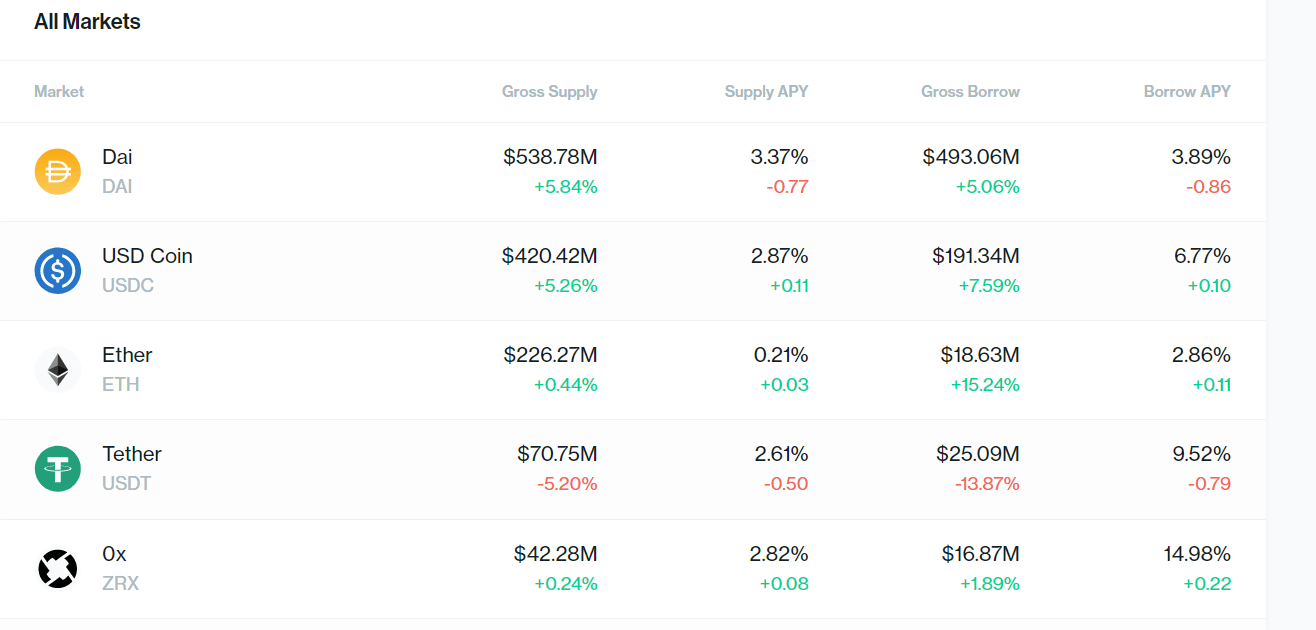Image resolution: width=1316 pixels, height=630 pixels.
Task: Click Tether supply APY 2.61% value
Action: (x=781, y=454)
